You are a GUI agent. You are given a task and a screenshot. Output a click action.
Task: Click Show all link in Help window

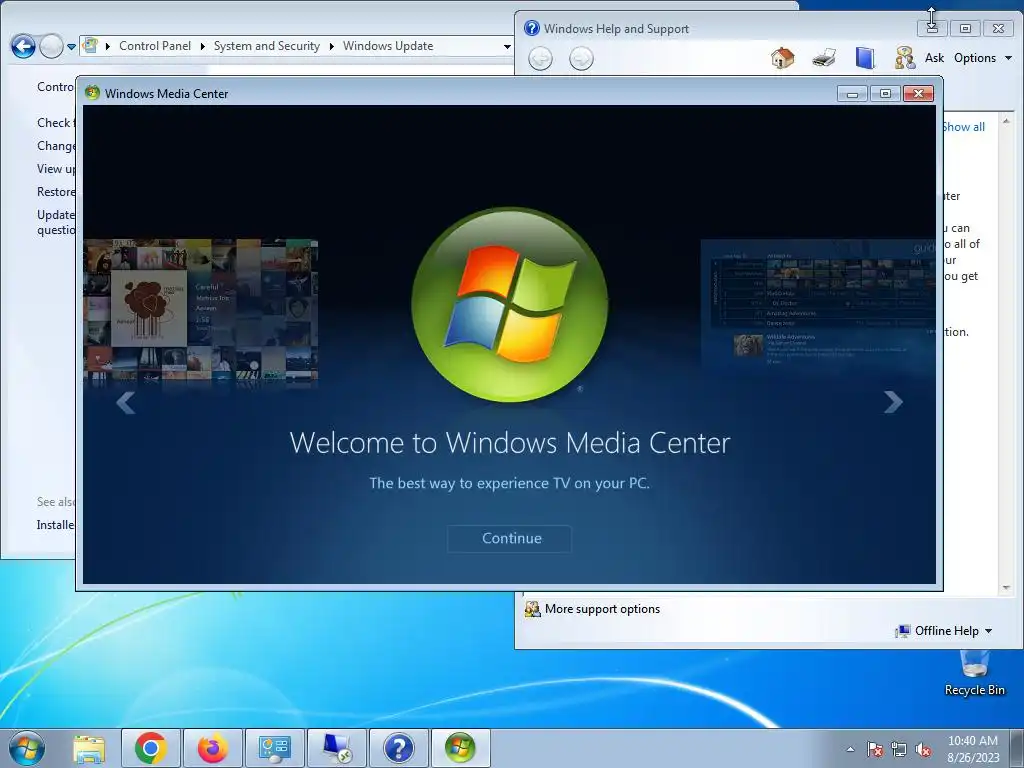964,127
